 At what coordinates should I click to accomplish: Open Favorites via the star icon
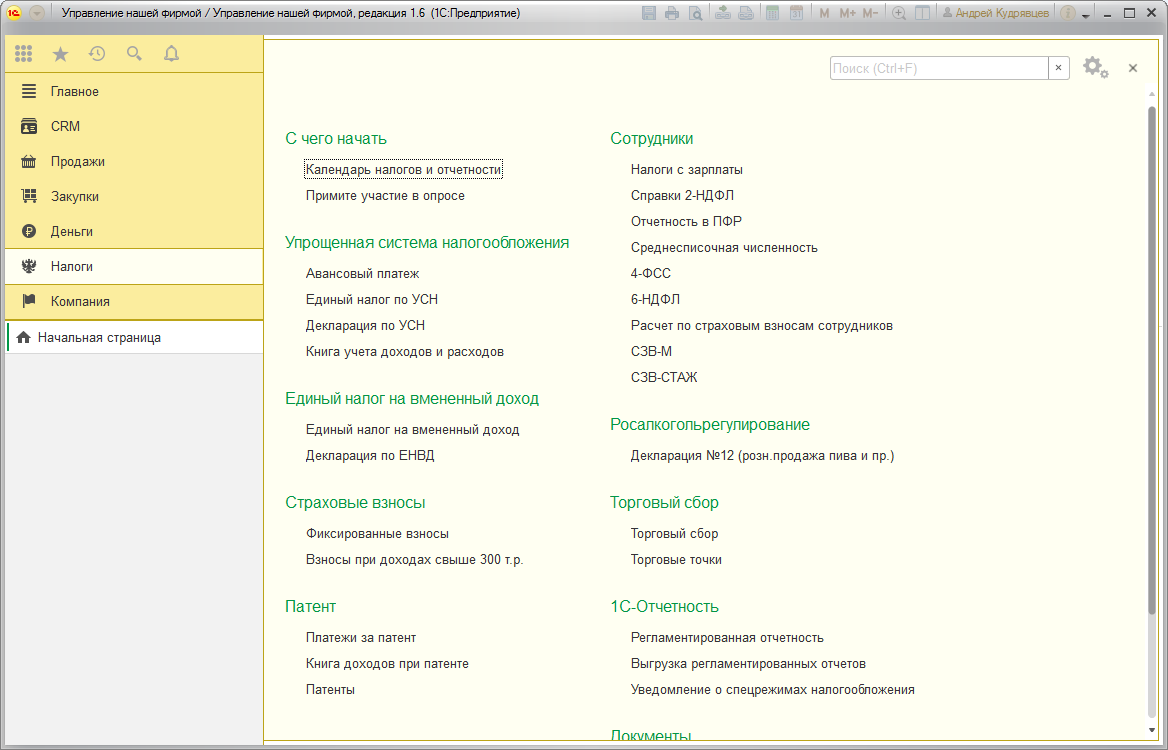point(60,54)
